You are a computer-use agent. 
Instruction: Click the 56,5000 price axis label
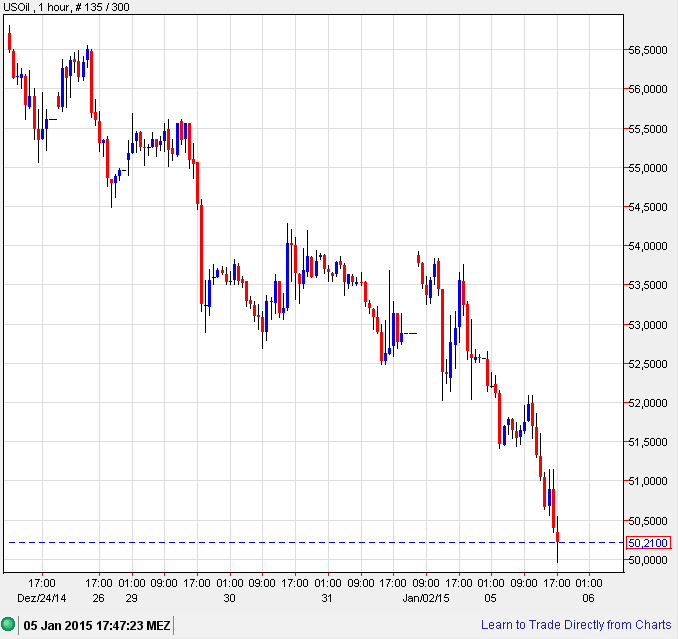tap(648, 50)
